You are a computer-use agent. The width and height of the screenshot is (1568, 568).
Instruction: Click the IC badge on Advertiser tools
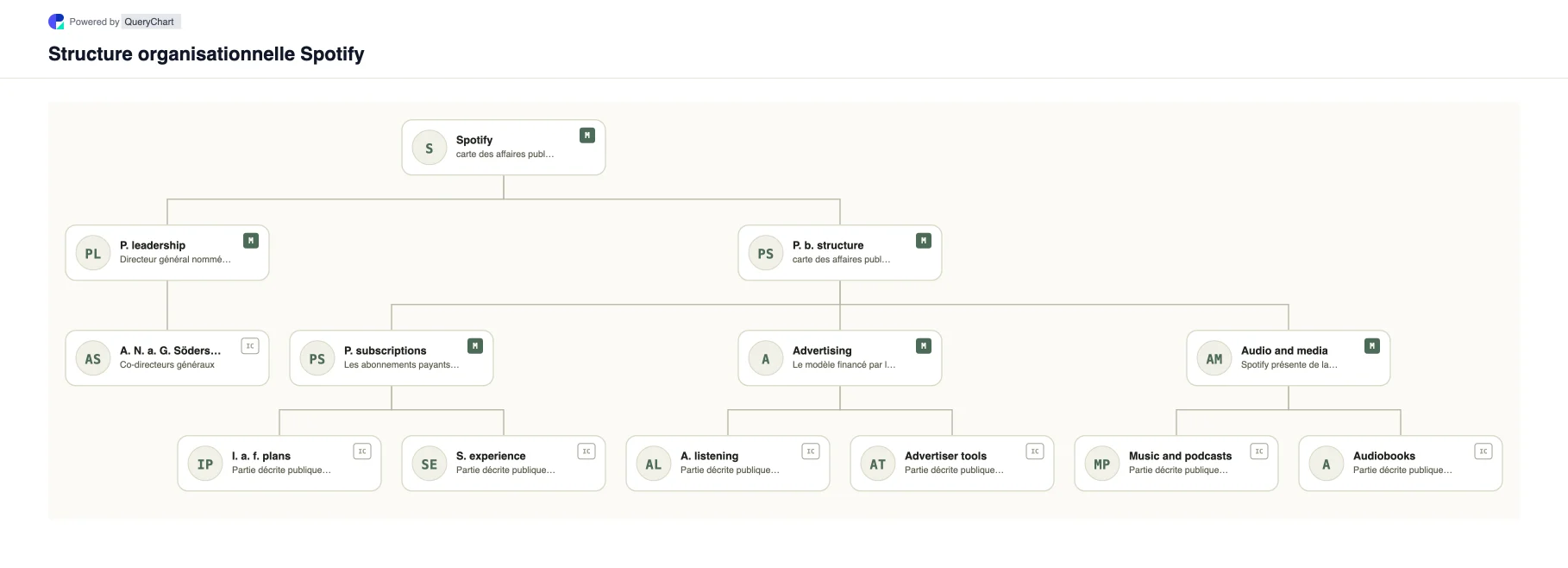[1035, 451]
